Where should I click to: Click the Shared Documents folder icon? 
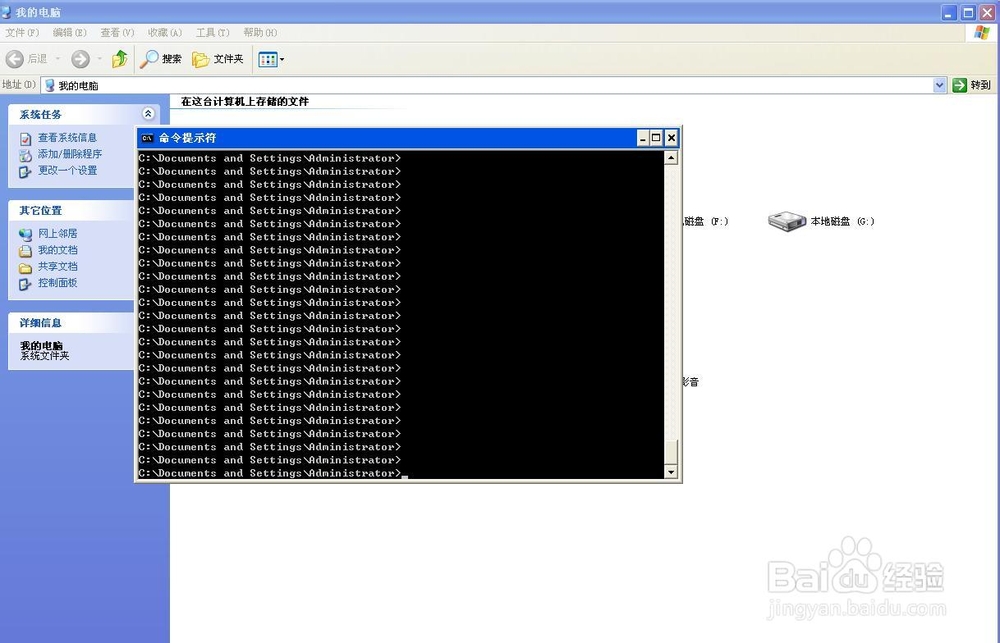click(26, 268)
